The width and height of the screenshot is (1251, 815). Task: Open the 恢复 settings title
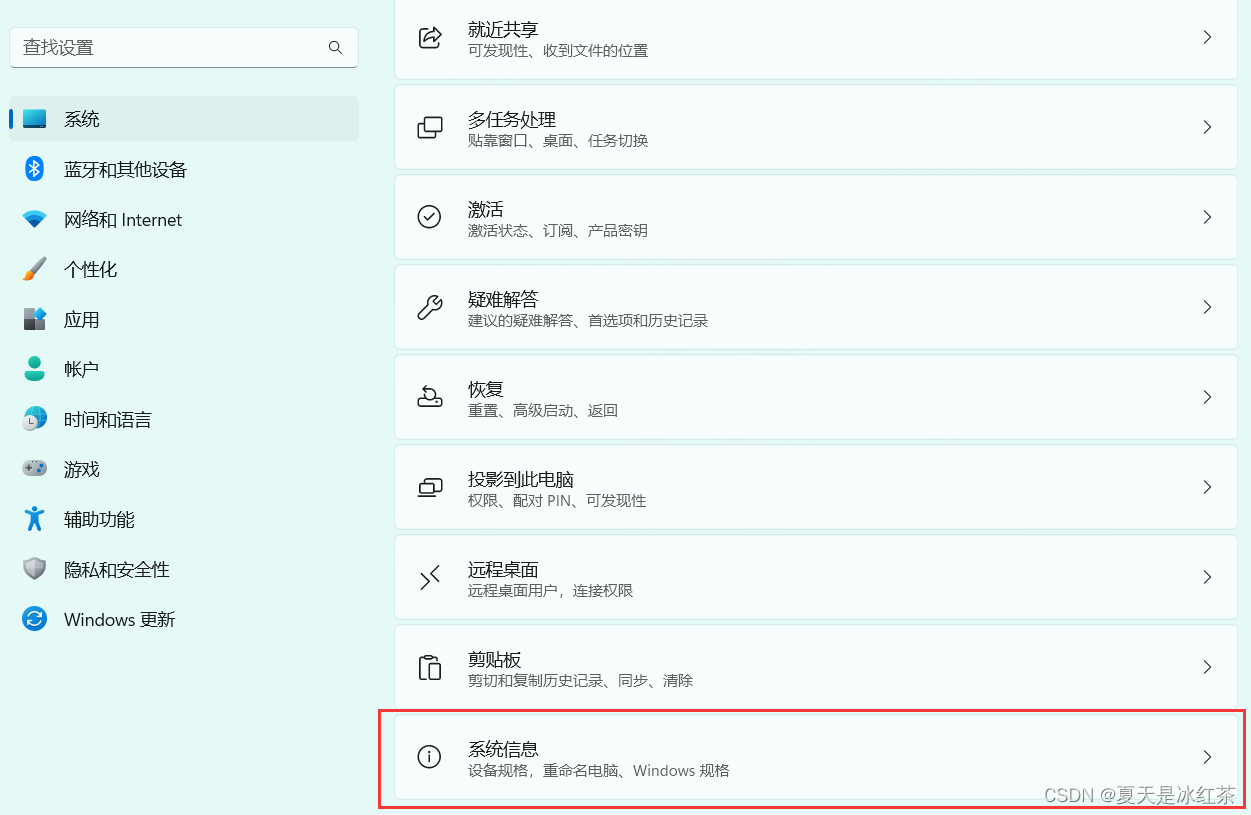(486, 390)
